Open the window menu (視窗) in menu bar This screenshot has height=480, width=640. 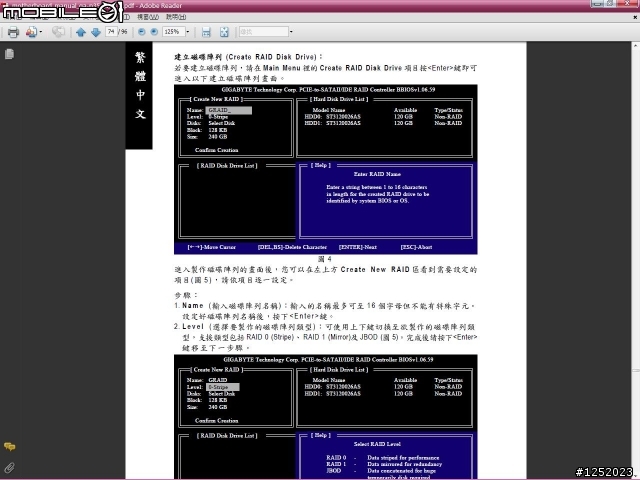[148, 17]
